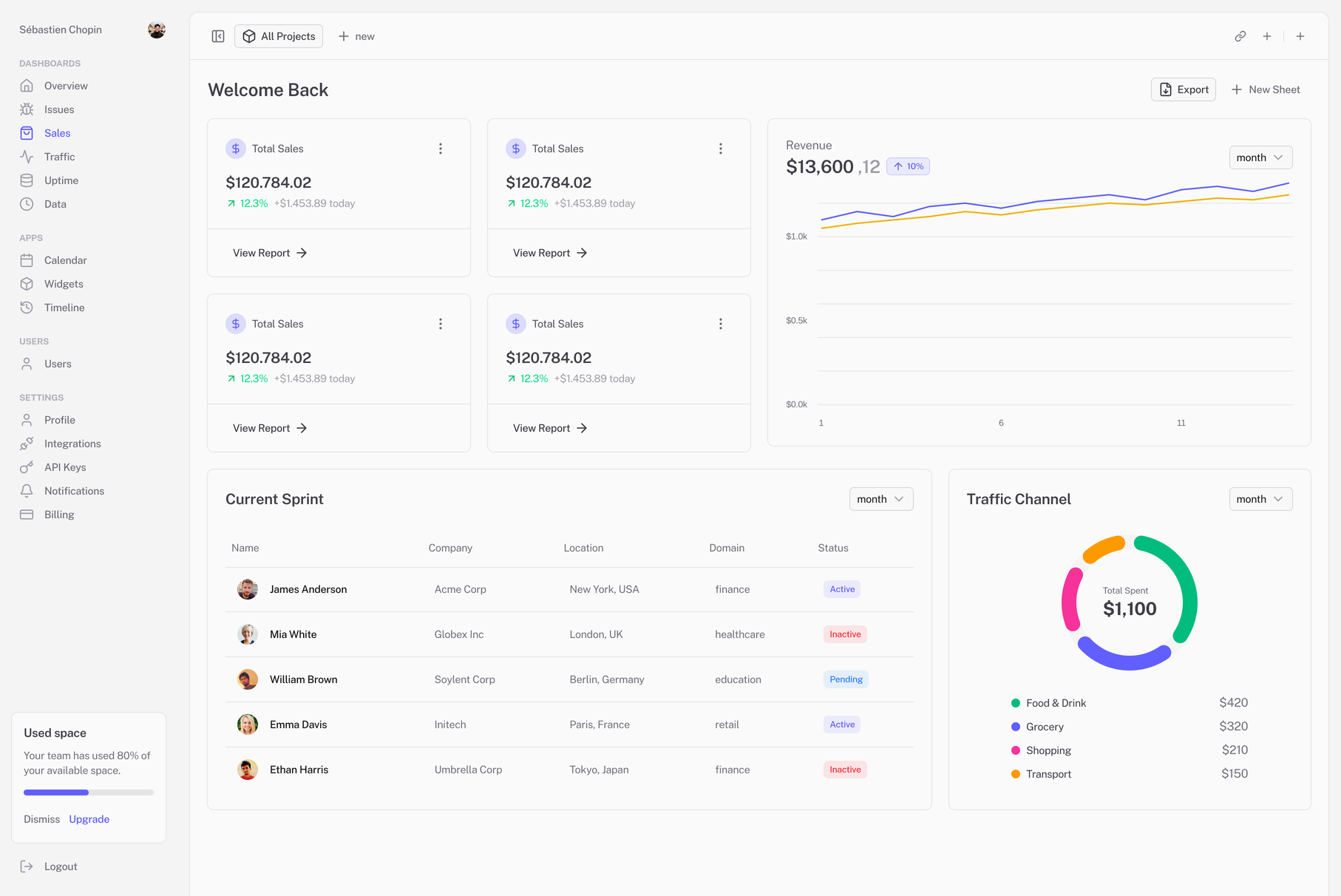Select the James Anderson table row
Viewport: 1341px width, 896px height.
click(x=569, y=589)
